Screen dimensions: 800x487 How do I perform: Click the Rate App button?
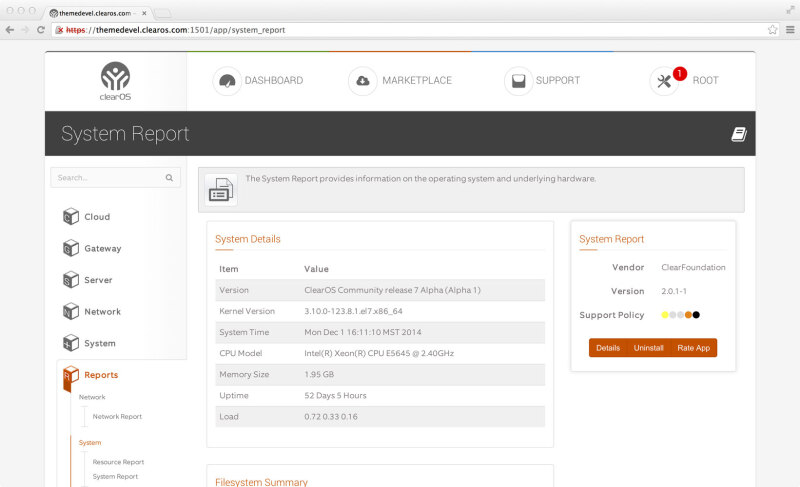pos(693,348)
